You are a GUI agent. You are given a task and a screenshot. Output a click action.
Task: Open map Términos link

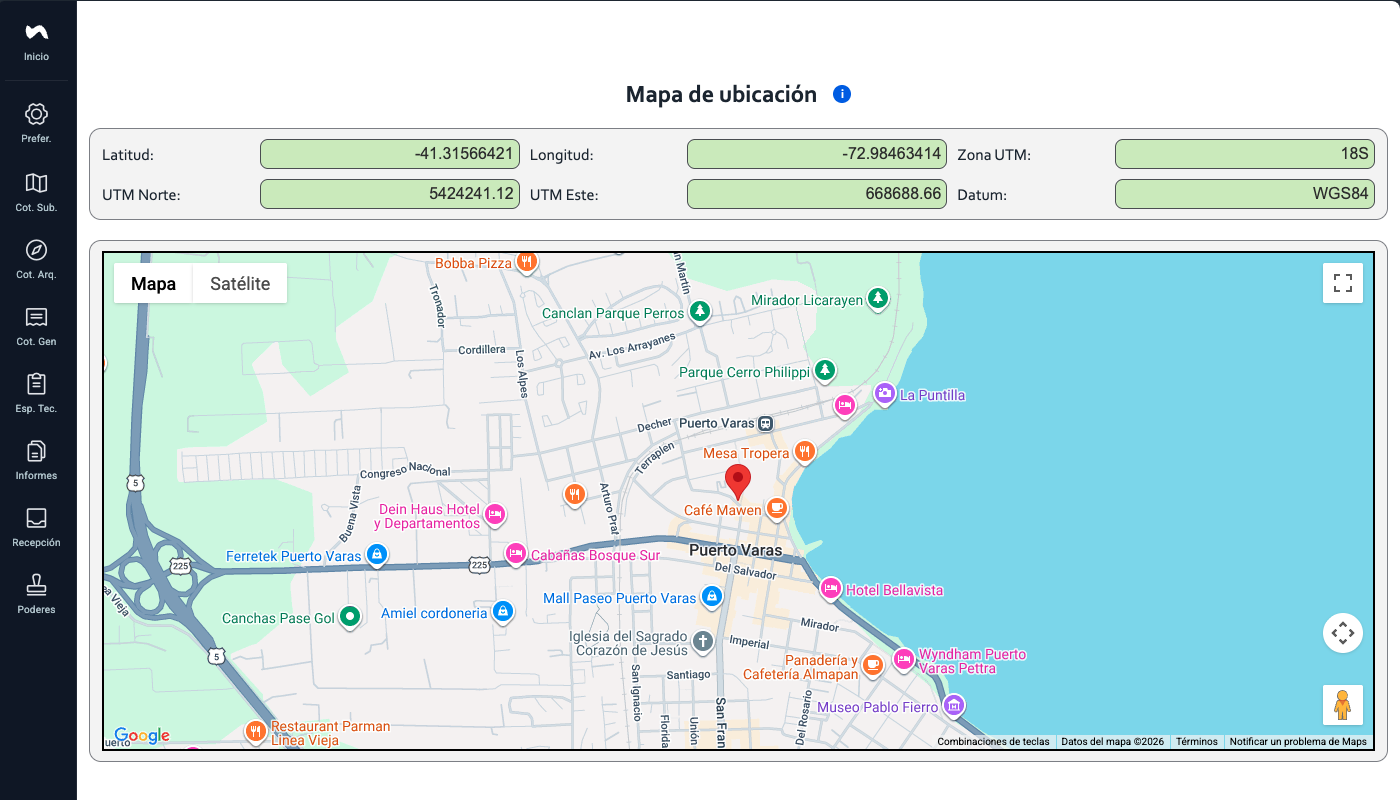(x=1197, y=742)
